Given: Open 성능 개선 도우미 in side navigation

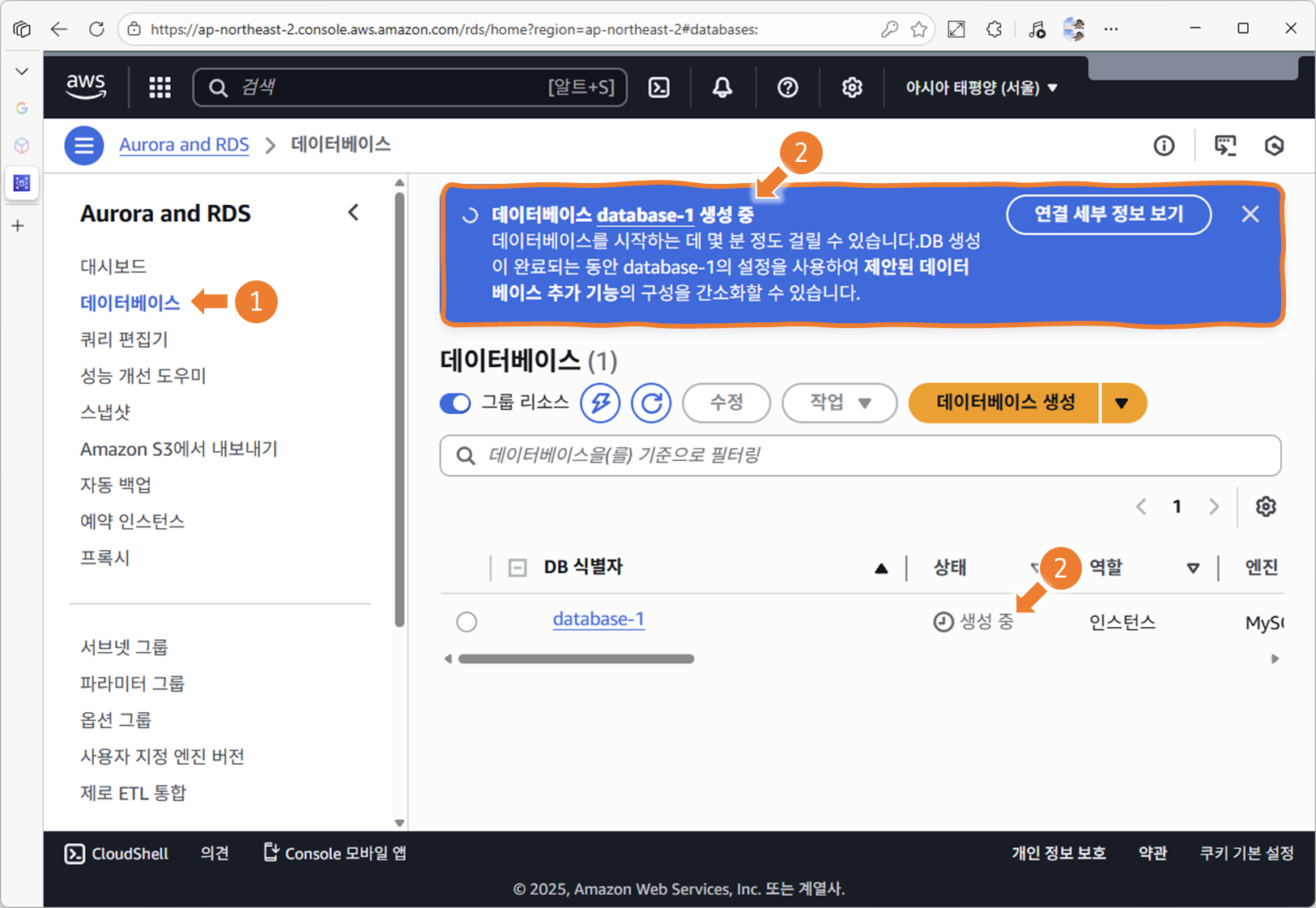Looking at the screenshot, I should [143, 376].
